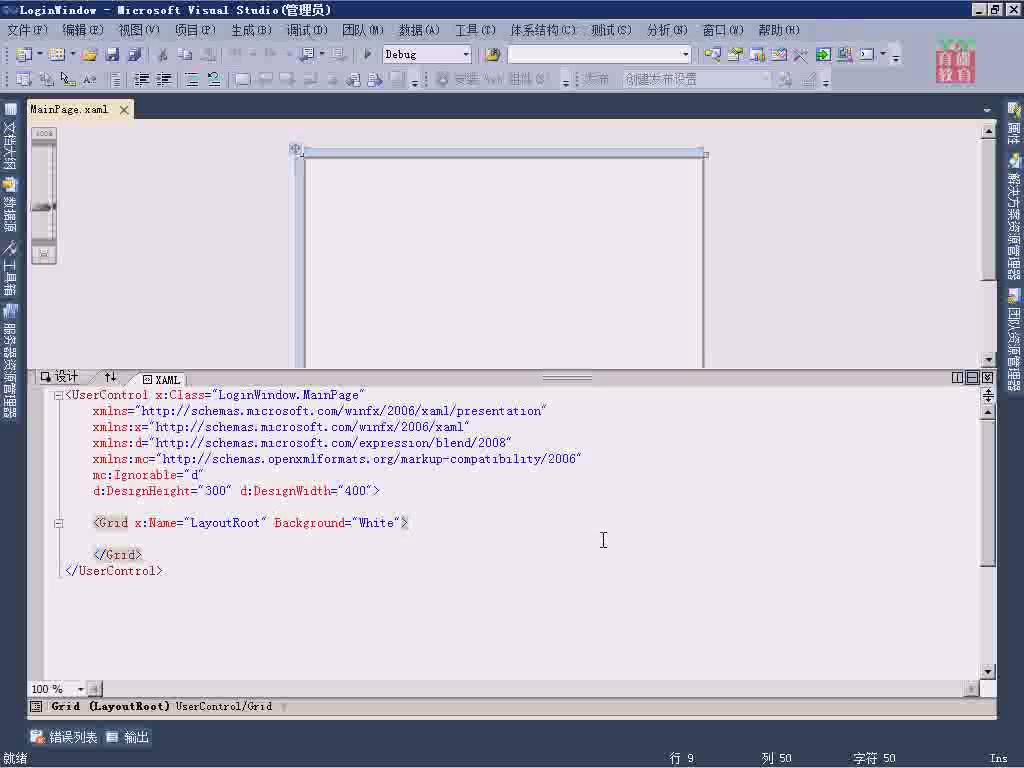Click the fit-to-view button under zoom slider
1024x768 pixels.
[44, 253]
